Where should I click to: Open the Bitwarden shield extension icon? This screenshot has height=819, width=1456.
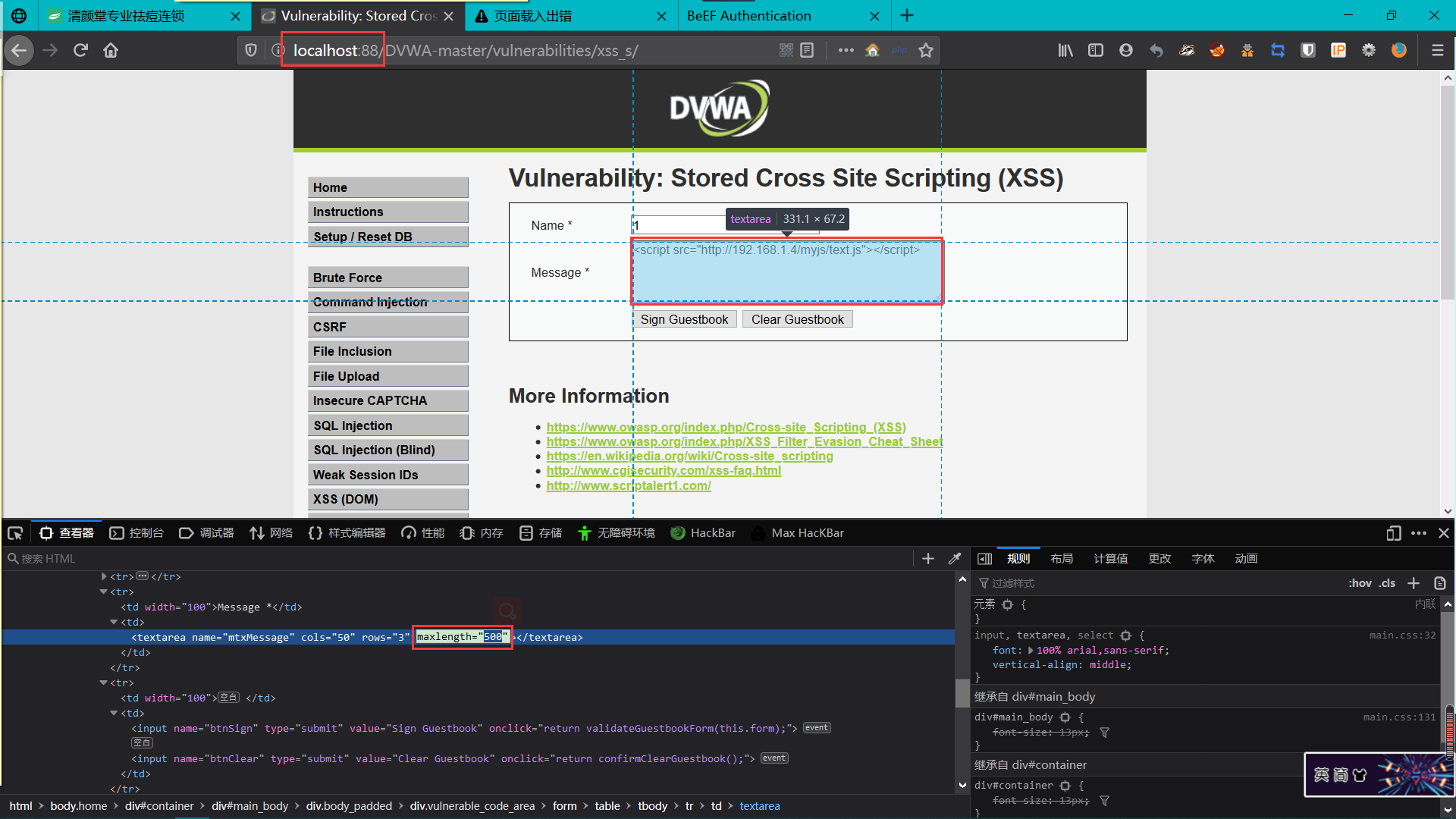tap(1307, 50)
